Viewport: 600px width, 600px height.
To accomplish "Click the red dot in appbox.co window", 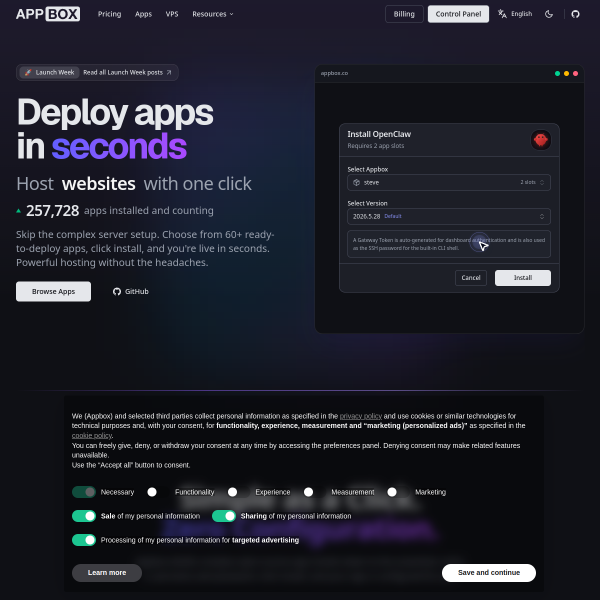I will (576, 73).
